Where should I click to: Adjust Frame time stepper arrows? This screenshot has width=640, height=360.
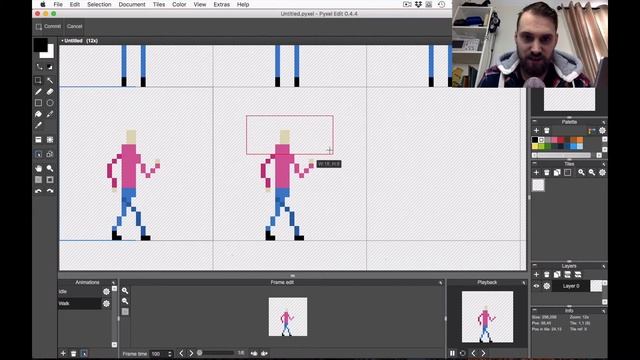[170, 354]
